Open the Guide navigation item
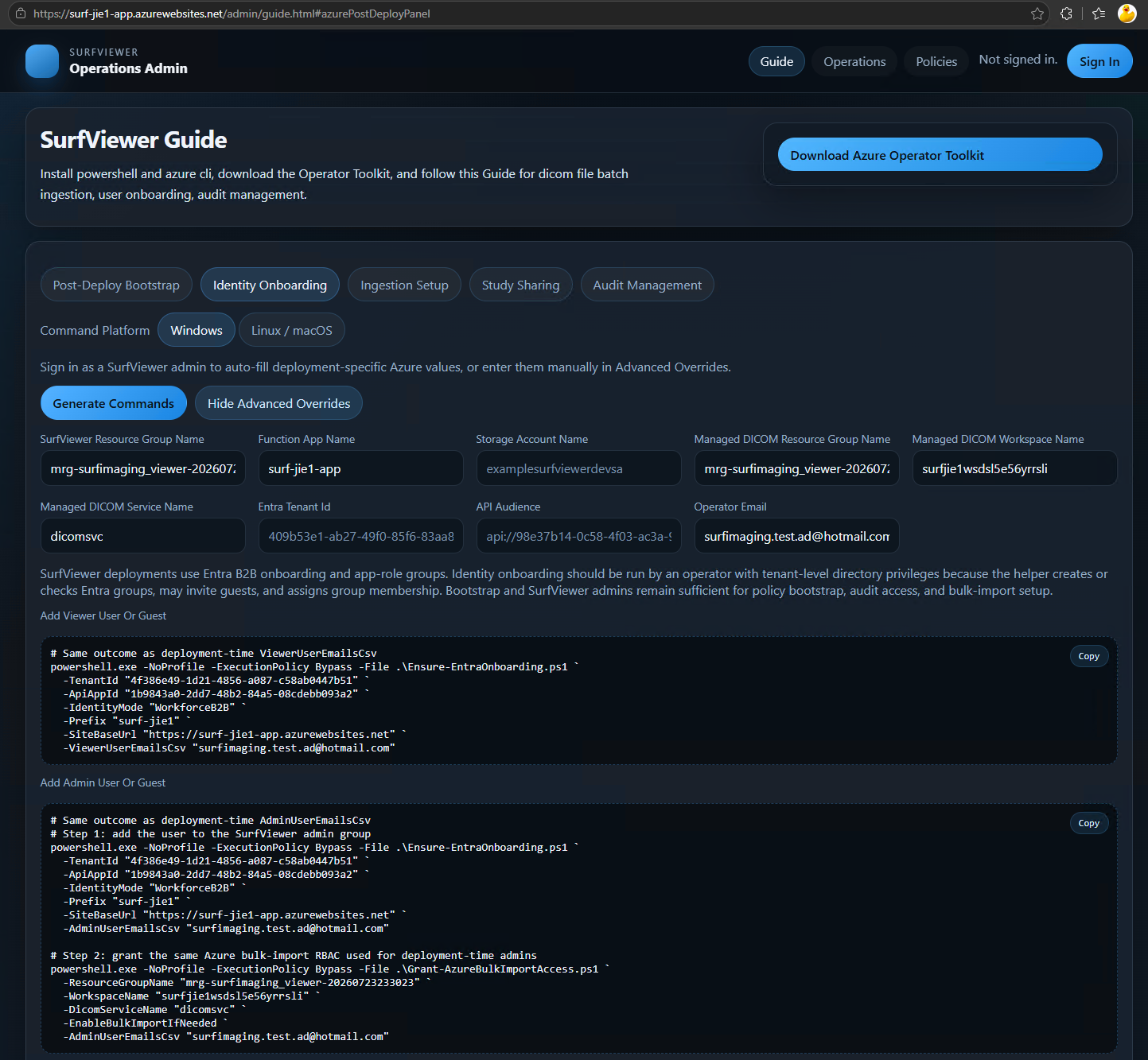Image resolution: width=1148 pixels, height=1060 pixels. coord(776,61)
